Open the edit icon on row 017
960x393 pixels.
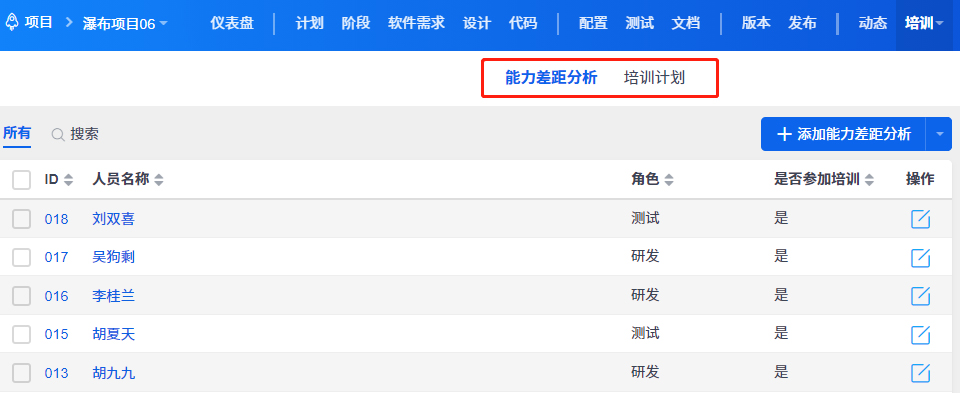pyautogui.click(x=920, y=258)
